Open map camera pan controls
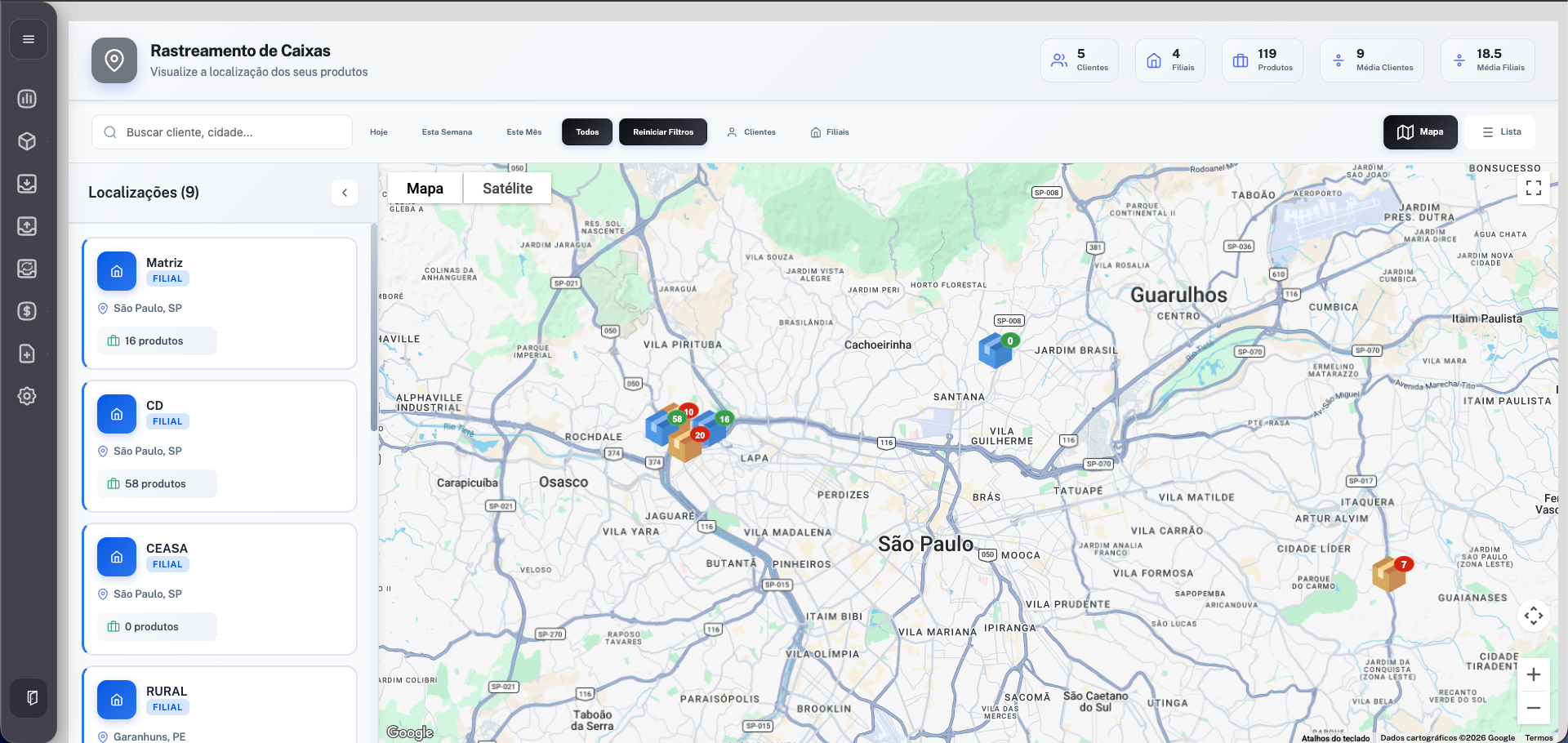The width and height of the screenshot is (1568, 743). pos(1534,616)
